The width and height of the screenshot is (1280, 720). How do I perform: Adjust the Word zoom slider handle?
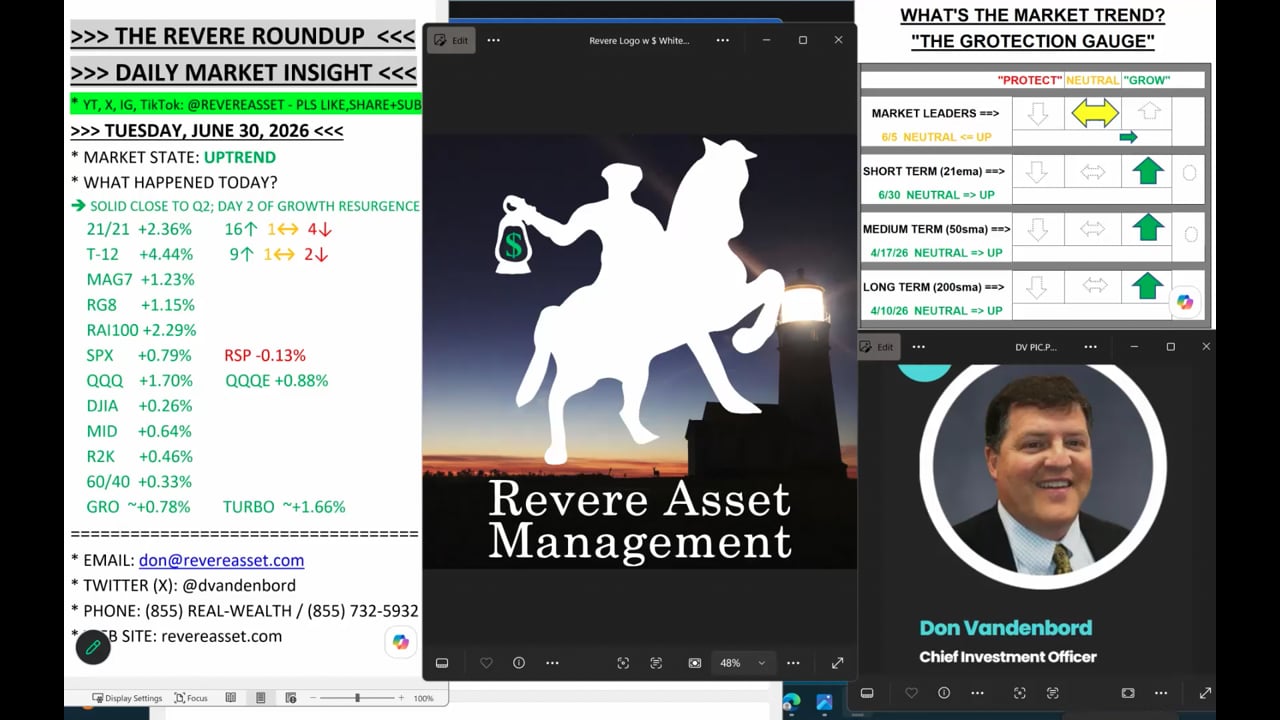[357, 698]
